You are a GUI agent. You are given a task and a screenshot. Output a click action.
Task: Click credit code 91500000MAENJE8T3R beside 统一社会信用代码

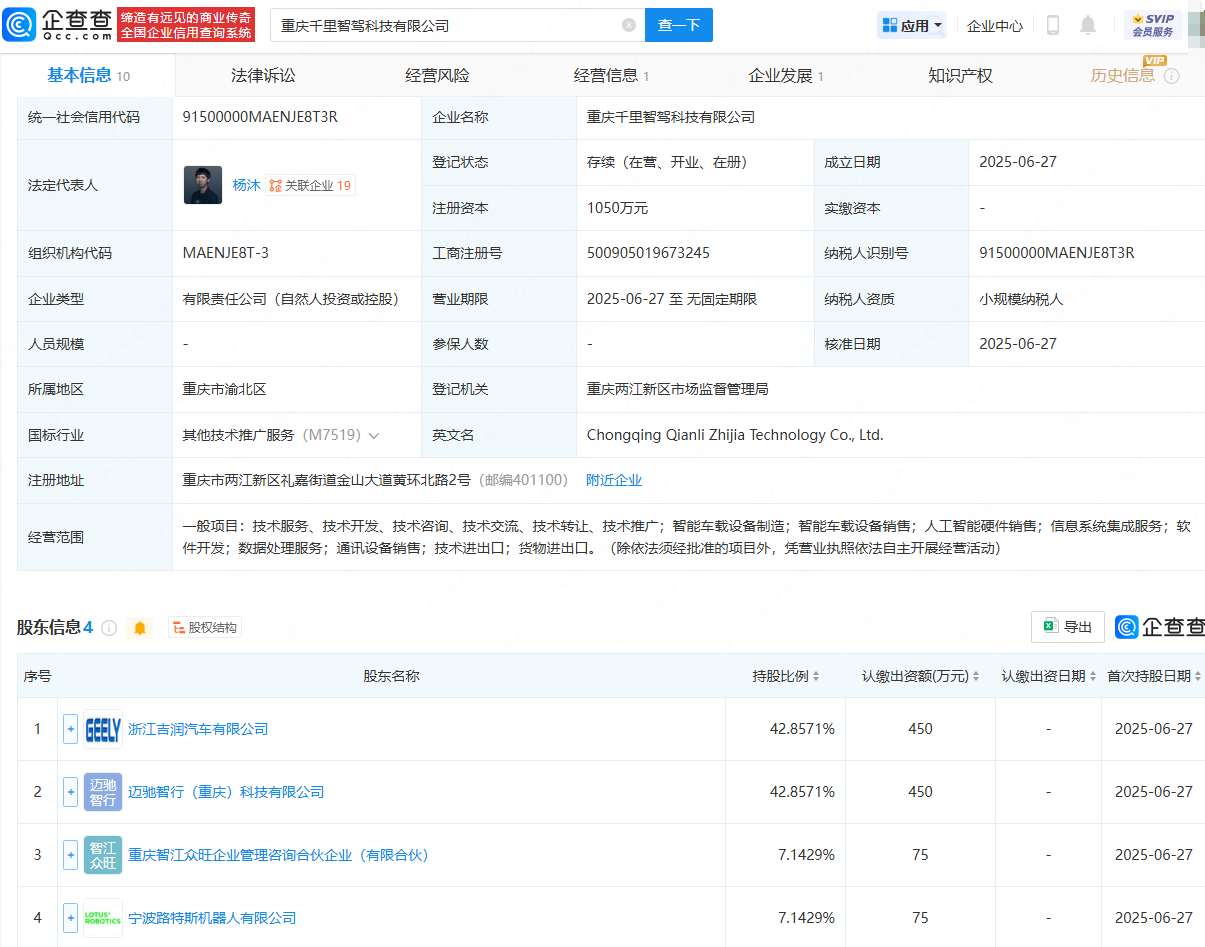tap(260, 117)
